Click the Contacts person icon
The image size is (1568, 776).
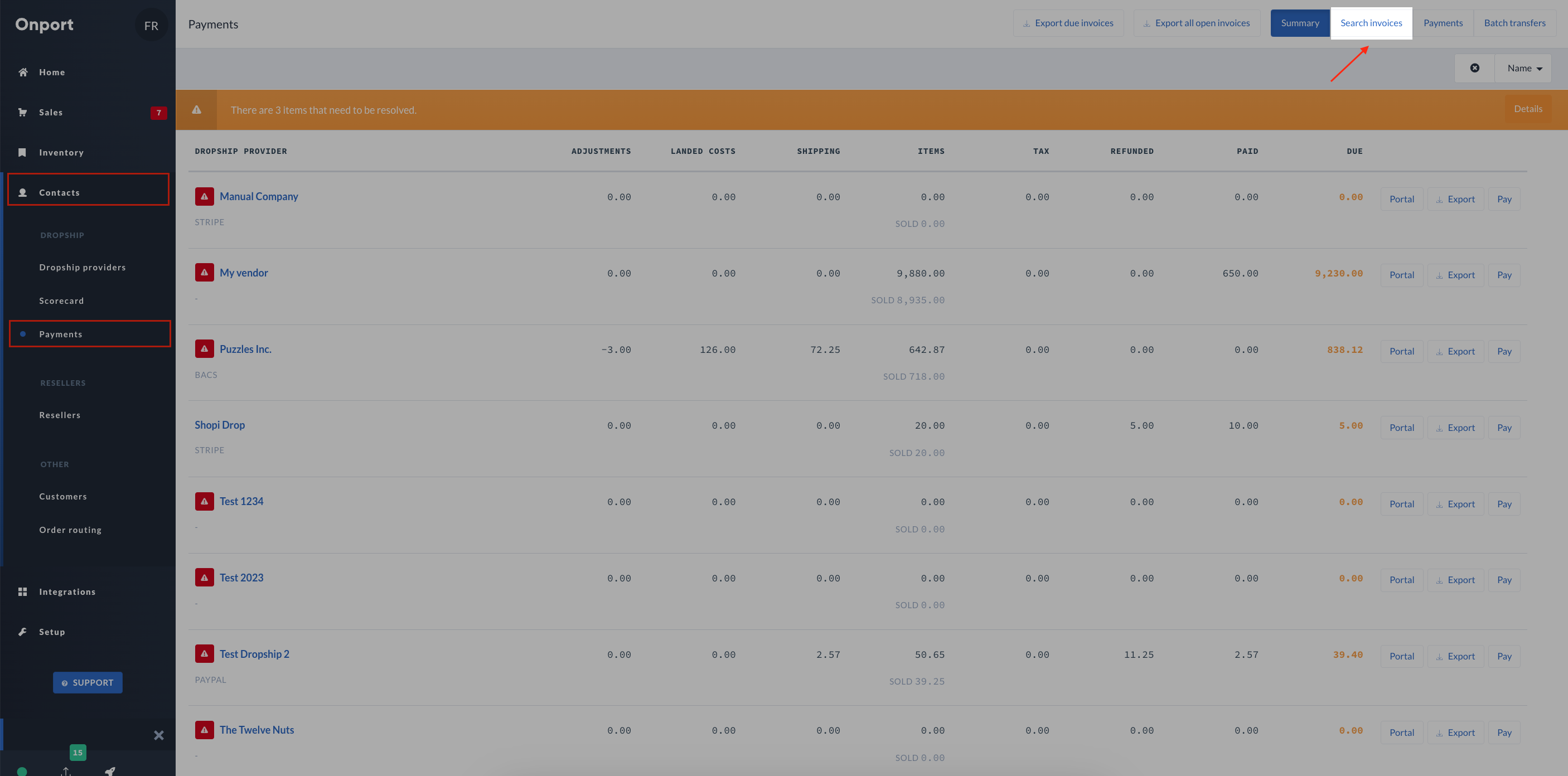click(22, 192)
